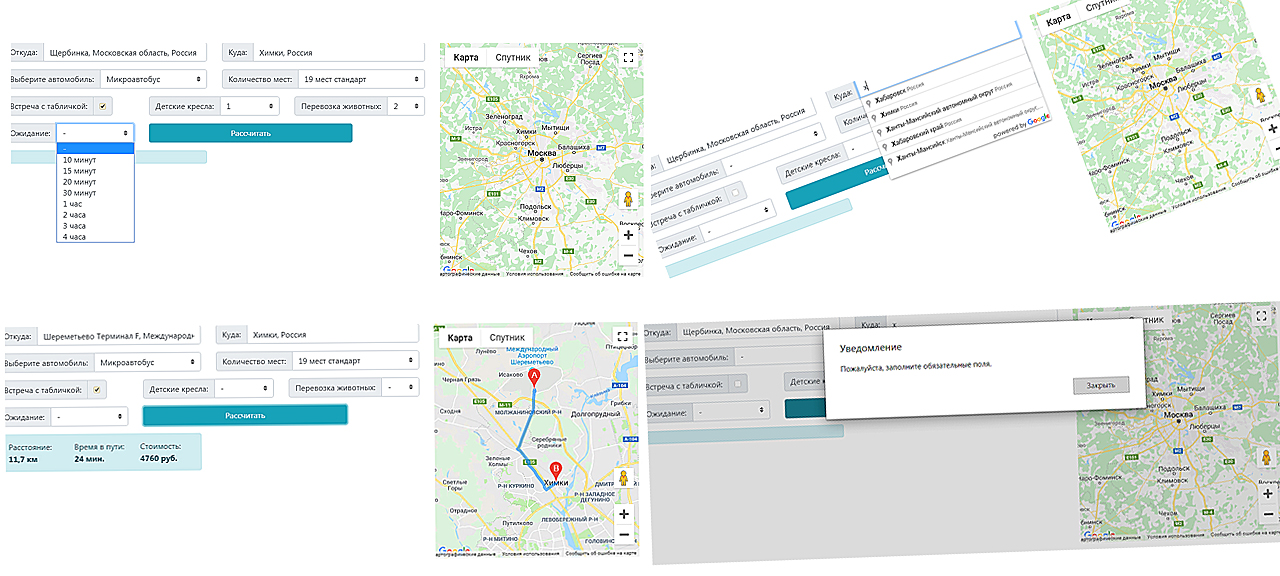Open Перевозка животных dropdown showing 2
1280x576 pixels.
pos(407,106)
